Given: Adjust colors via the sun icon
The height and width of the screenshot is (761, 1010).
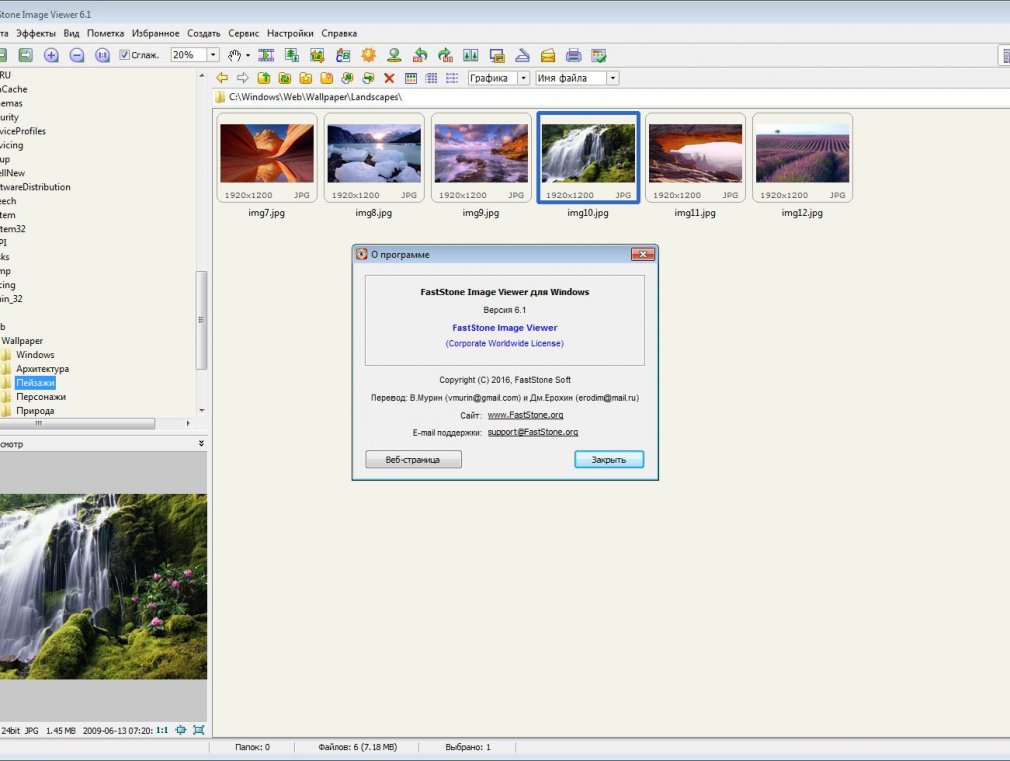Looking at the screenshot, I should tap(368, 55).
